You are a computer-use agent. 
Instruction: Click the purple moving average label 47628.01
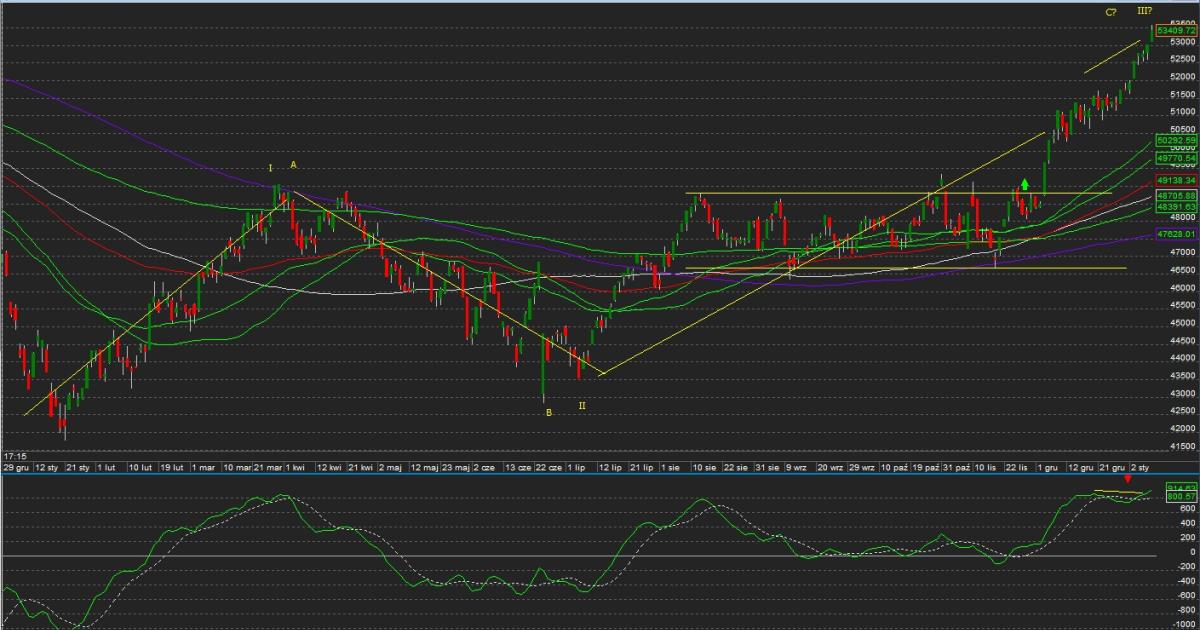1176,233
